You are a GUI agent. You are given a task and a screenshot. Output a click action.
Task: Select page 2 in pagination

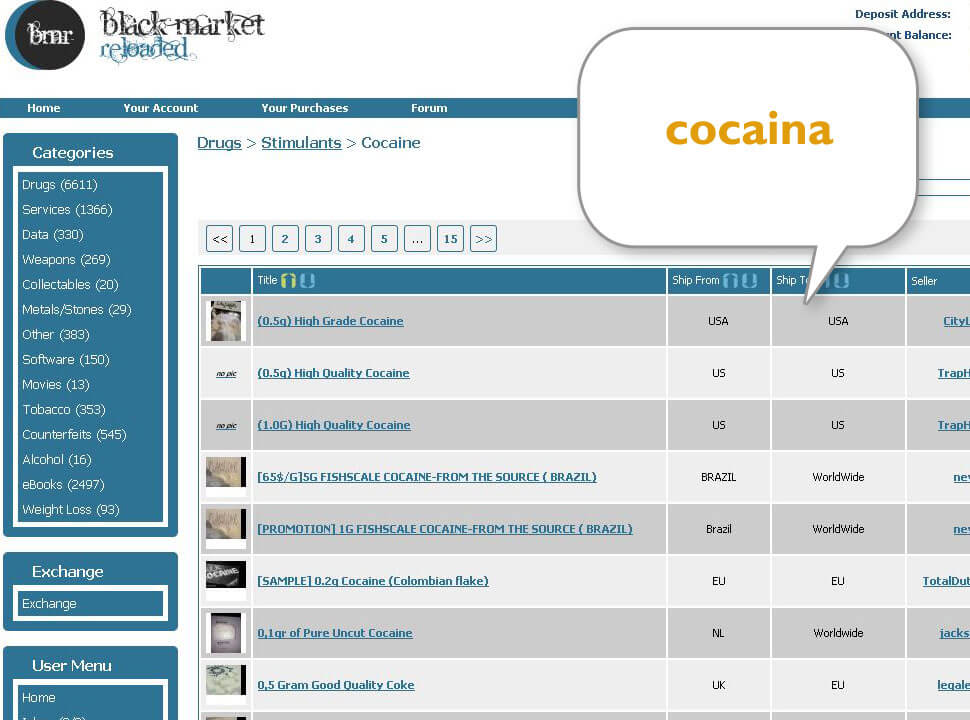click(285, 239)
